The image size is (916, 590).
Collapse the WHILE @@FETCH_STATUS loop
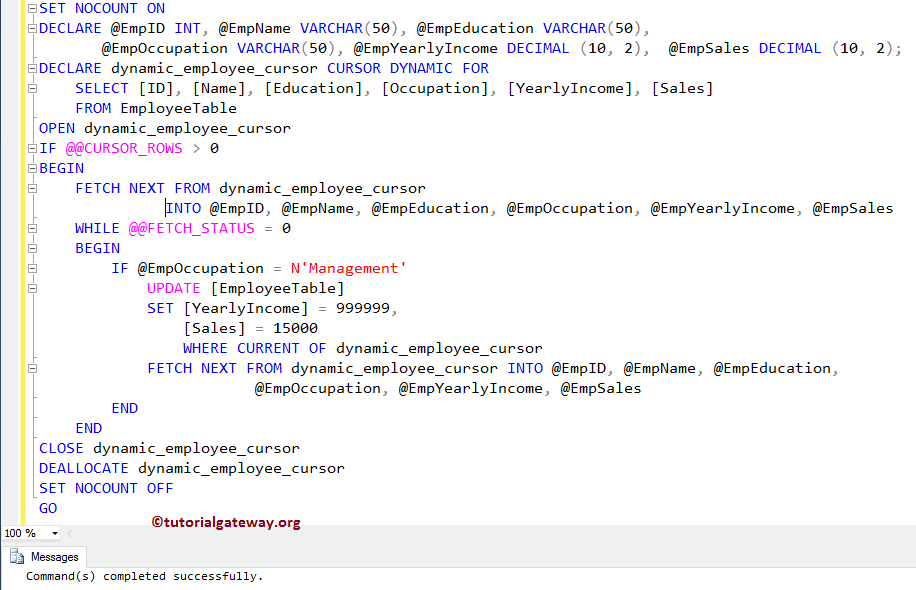pos(33,228)
